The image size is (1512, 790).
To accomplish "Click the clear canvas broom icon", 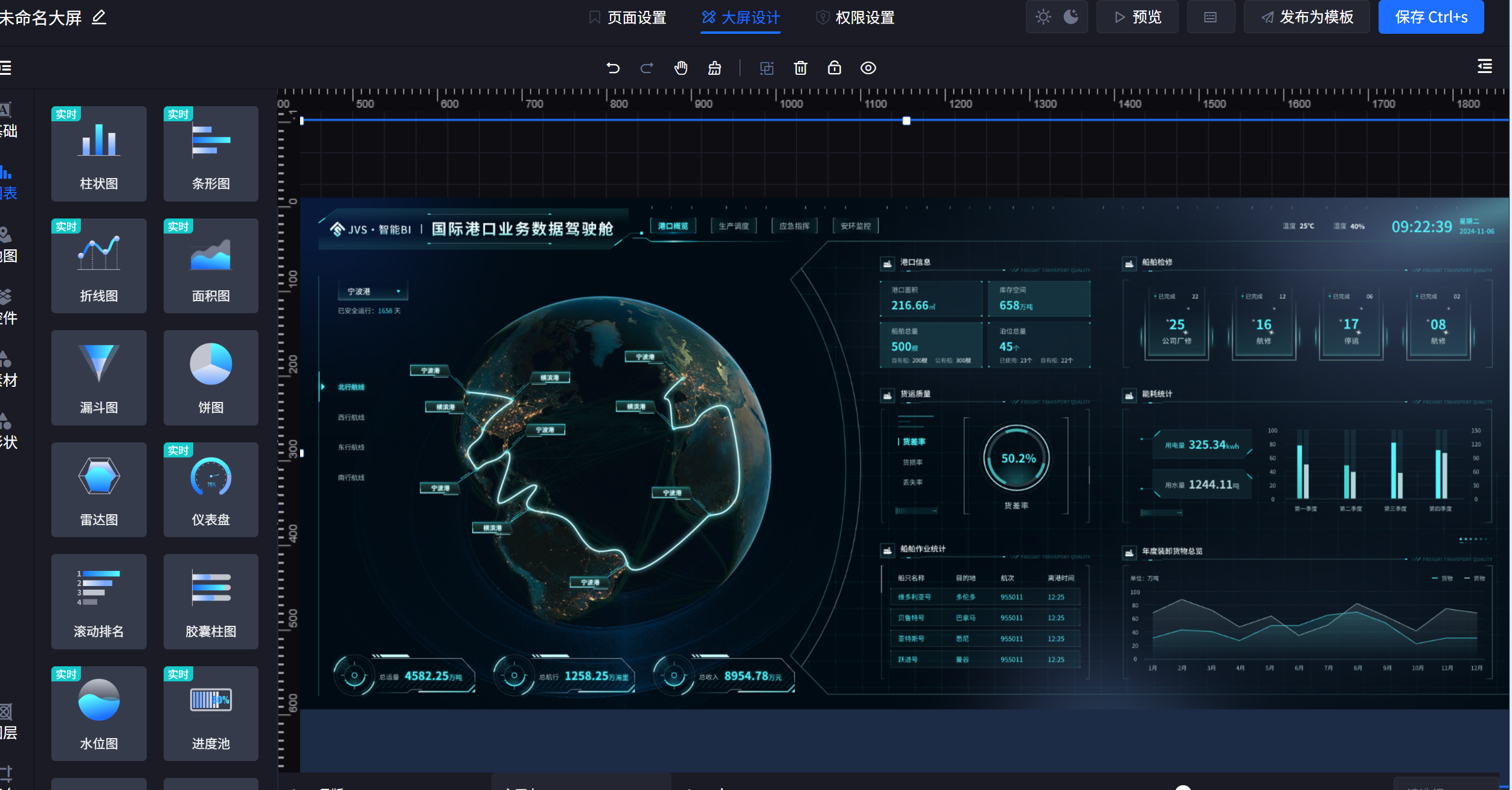I will tap(714, 68).
